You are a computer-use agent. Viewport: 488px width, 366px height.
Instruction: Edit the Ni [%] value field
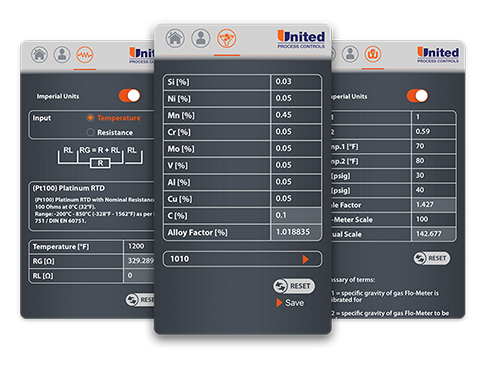(x=296, y=98)
